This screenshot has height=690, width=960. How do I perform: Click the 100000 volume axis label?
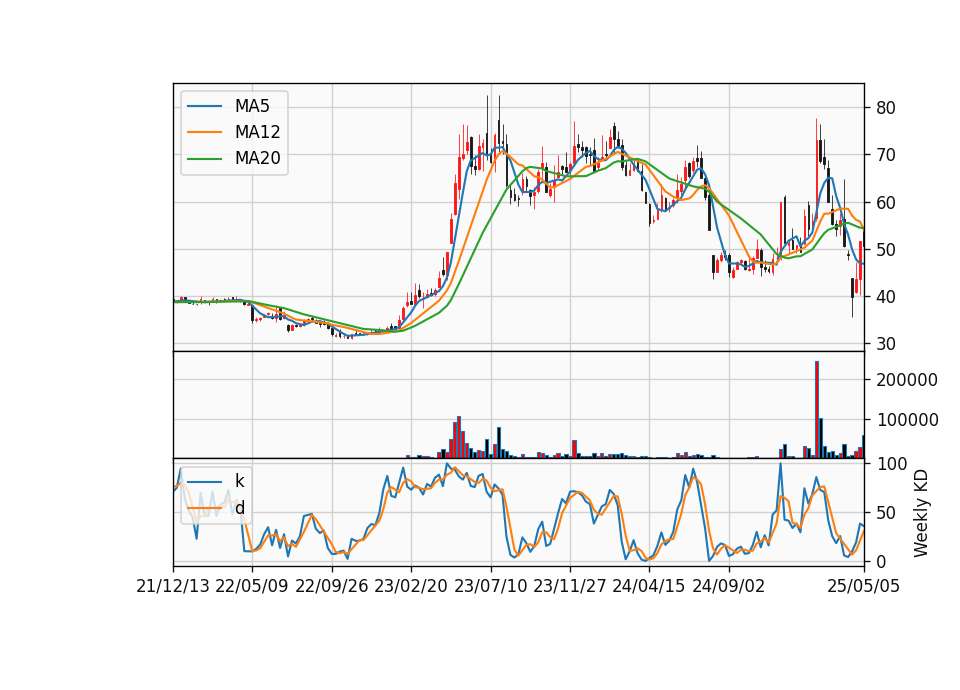(x=907, y=420)
